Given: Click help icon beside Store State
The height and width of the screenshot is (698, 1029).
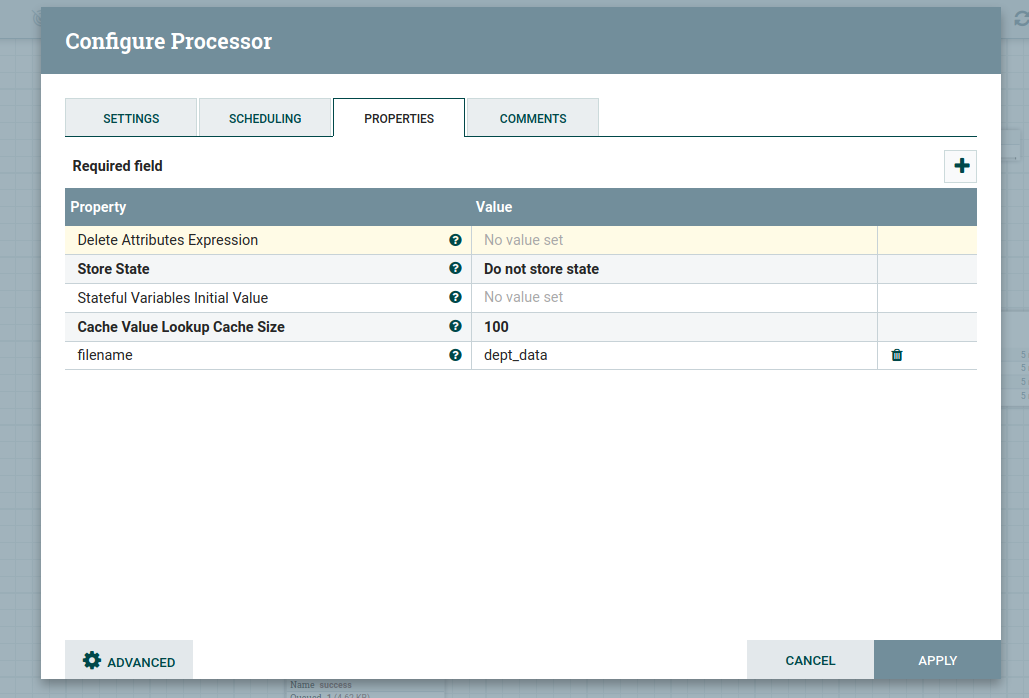Looking at the screenshot, I should pos(456,269).
